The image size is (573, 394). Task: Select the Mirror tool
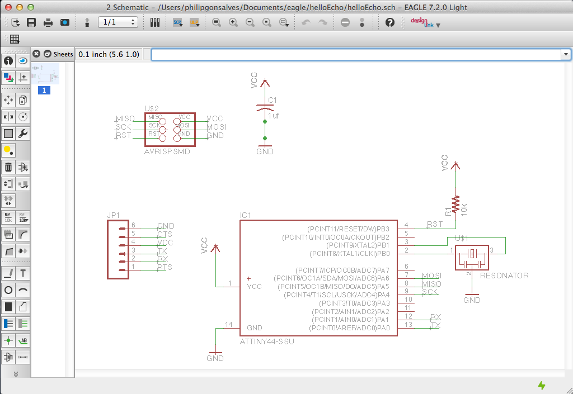(x=8, y=117)
